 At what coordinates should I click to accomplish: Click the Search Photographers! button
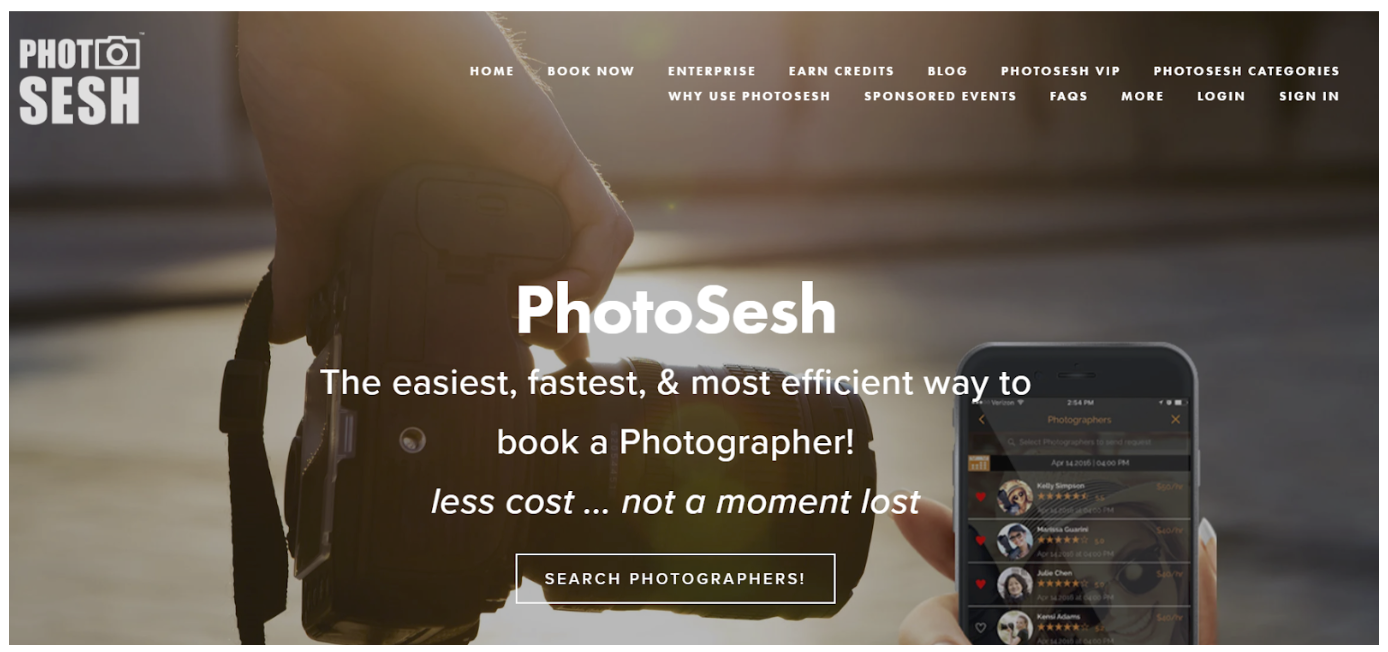[675, 579]
